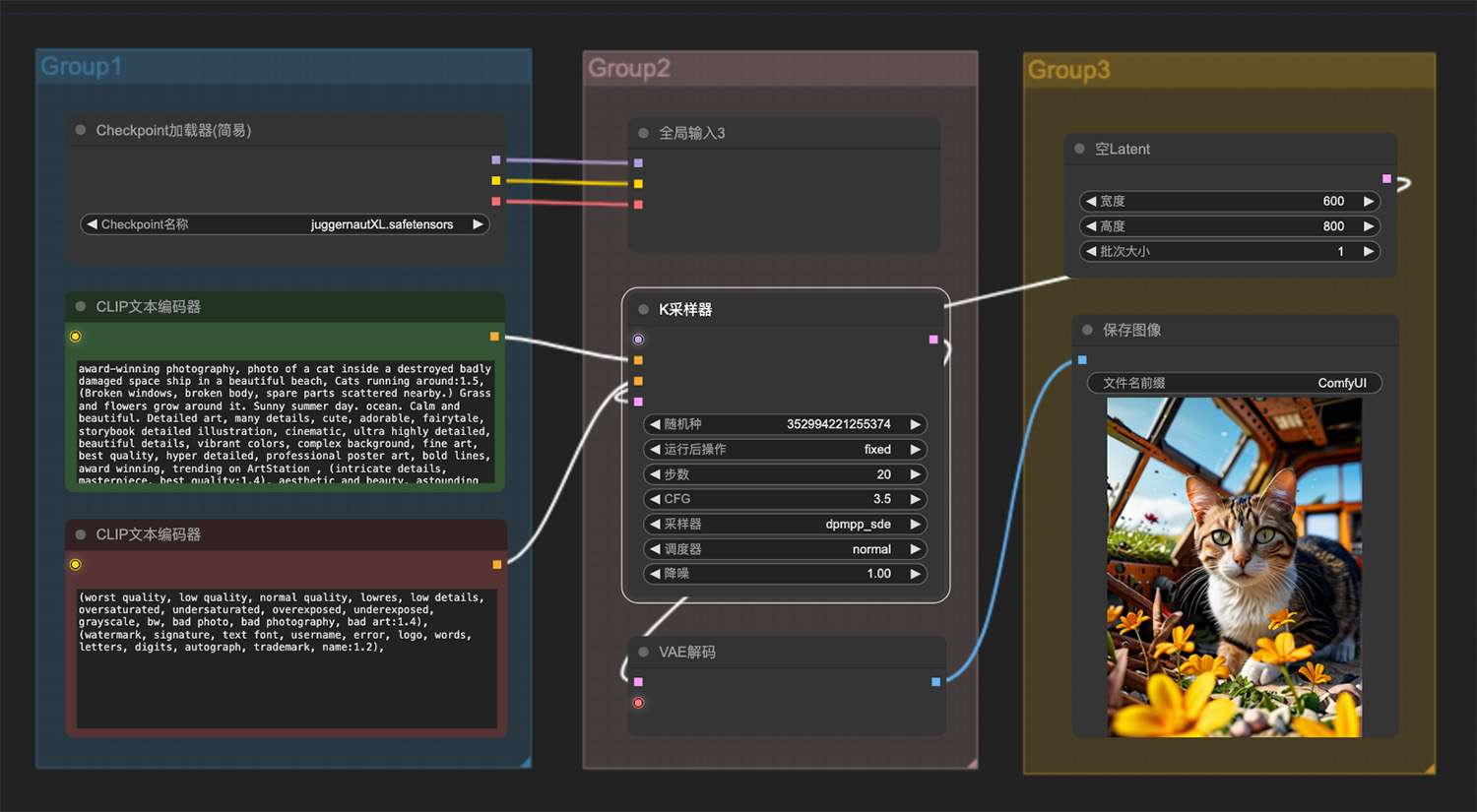Collapse the 保存图像 node via its dot
This screenshot has width=1477, height=812.
point(1088,330)
